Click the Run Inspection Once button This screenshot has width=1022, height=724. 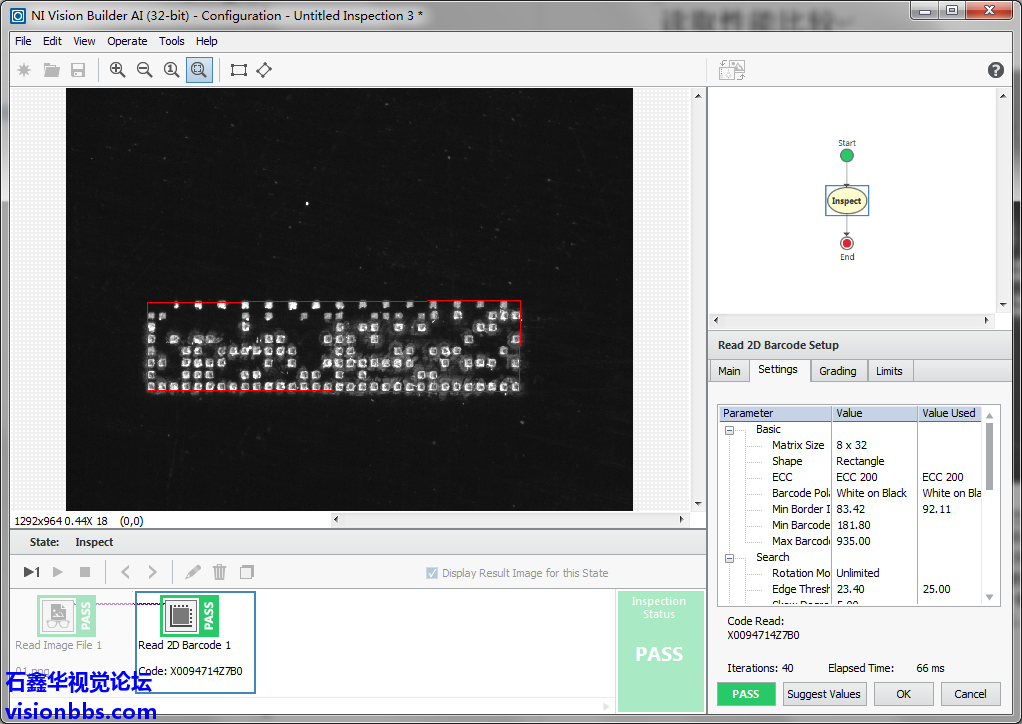[31, 572]
